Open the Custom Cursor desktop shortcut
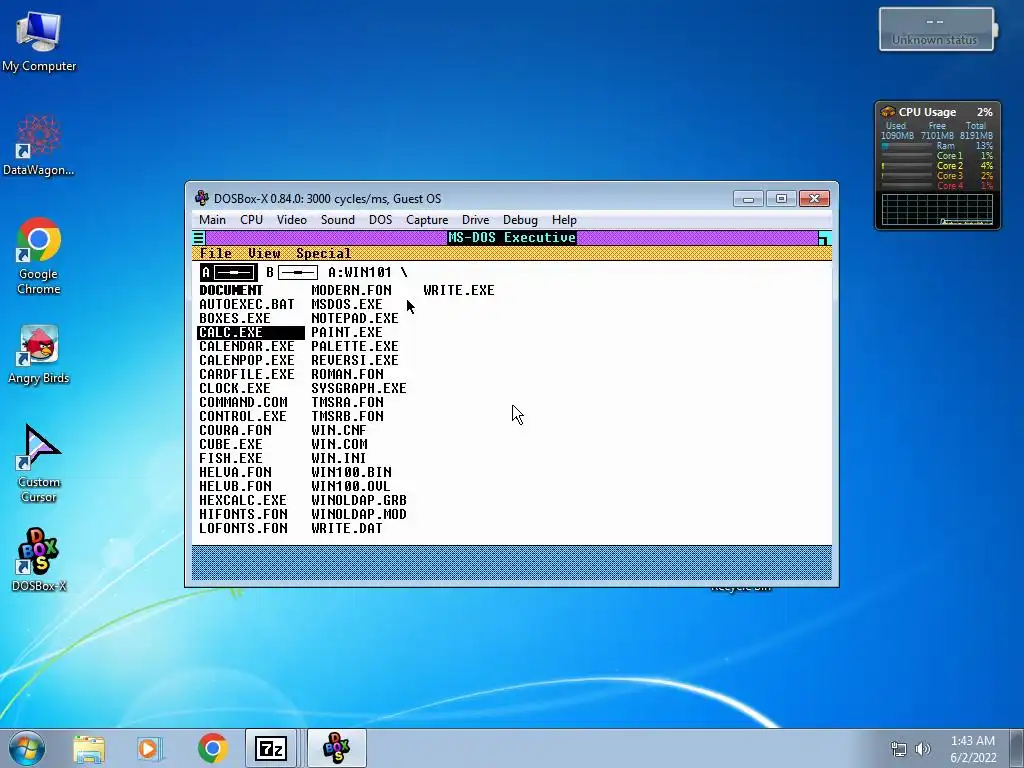This screenshot has width=1024, height=768. point(39,464)
